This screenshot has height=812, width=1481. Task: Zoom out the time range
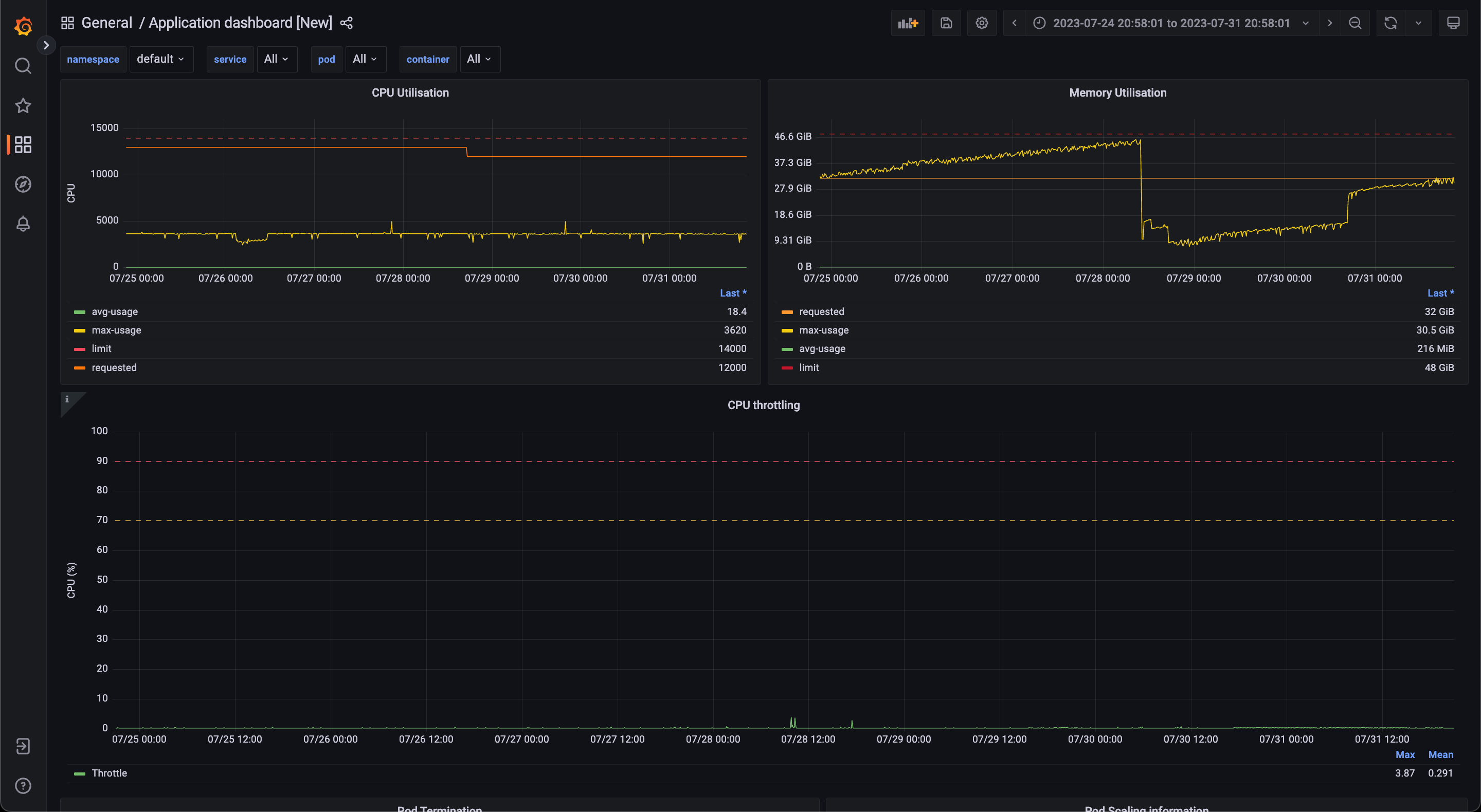coord(1355,23)
